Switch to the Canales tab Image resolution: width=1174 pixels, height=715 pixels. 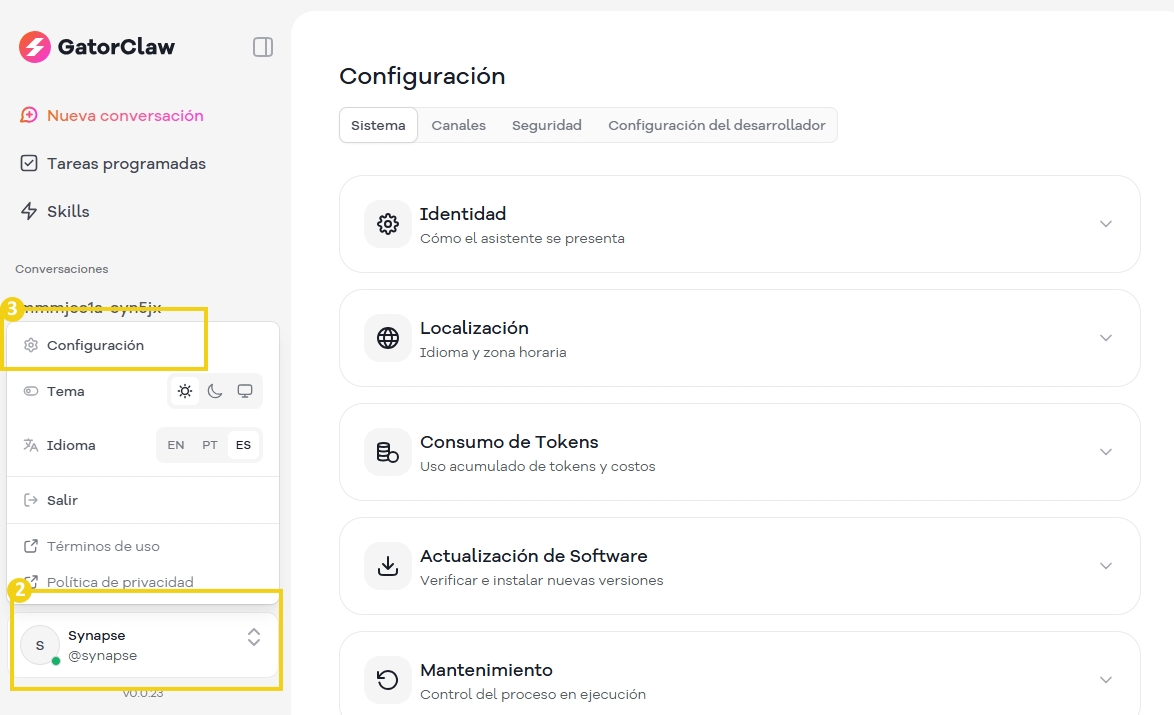(458, 124)
